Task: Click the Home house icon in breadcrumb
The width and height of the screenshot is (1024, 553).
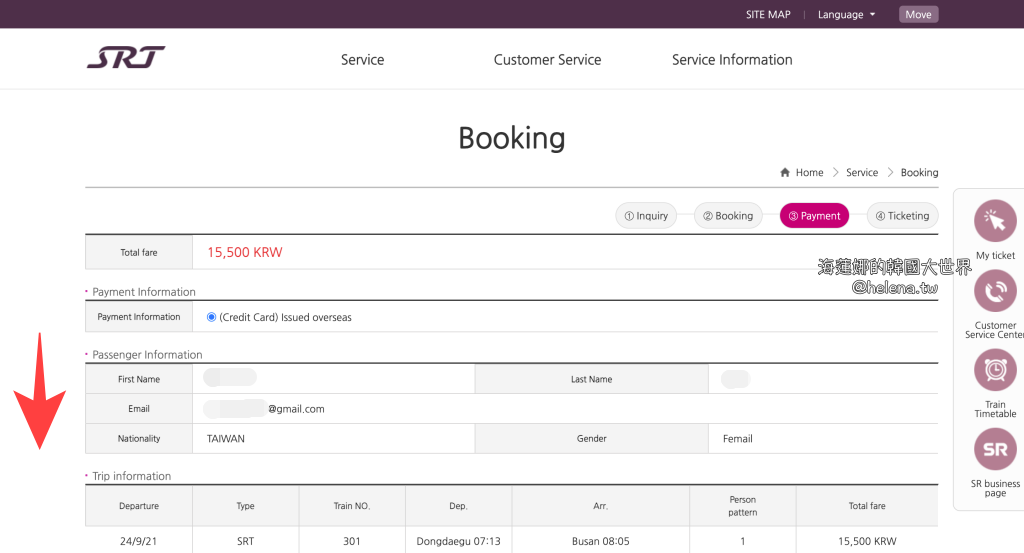Action: click(786, 173)
